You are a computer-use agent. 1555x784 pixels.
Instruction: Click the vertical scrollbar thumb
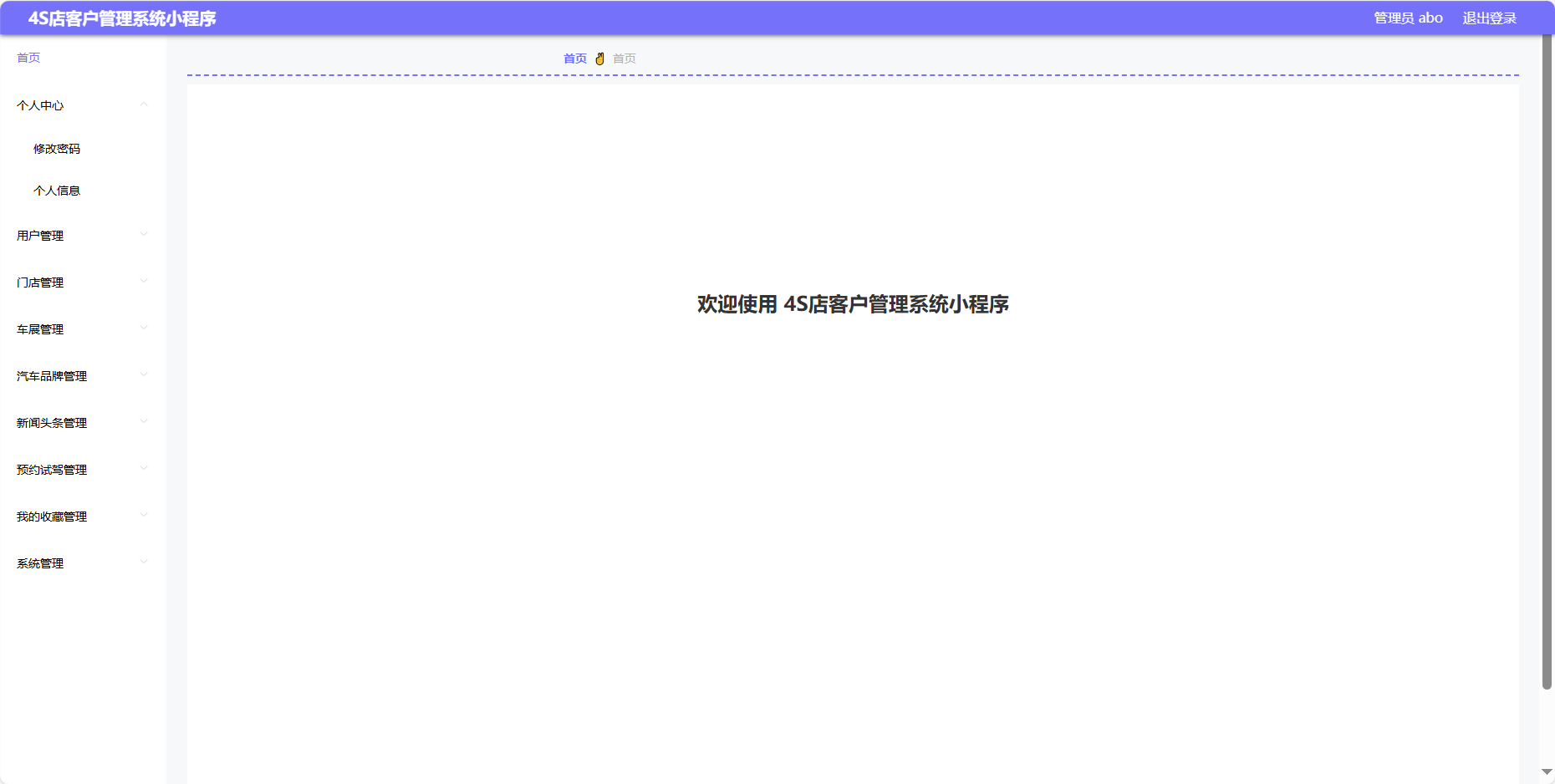(1547, 363)
